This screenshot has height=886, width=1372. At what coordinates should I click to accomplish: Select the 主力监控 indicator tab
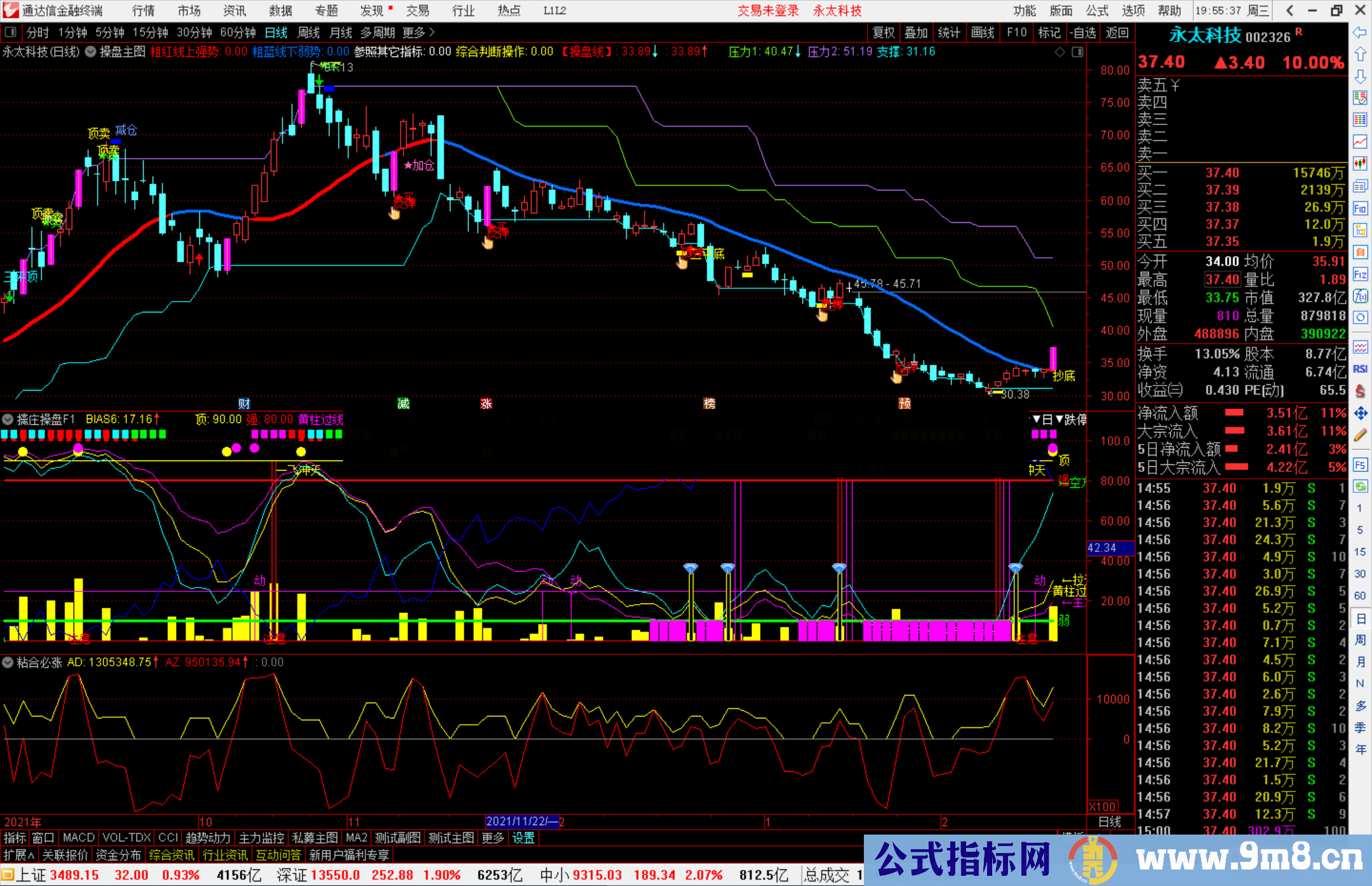coord(261,838)
